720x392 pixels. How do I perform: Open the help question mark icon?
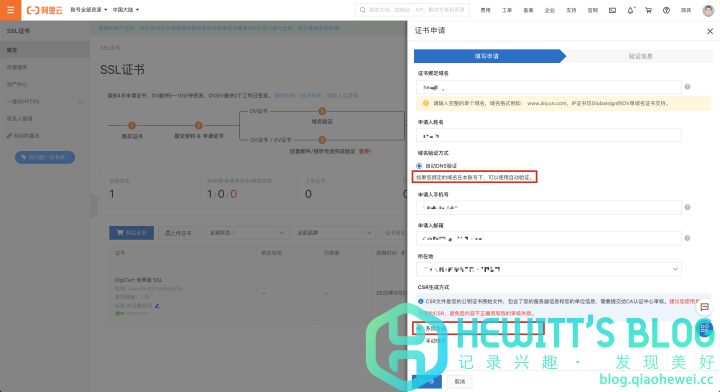click(x=666, y=10)
